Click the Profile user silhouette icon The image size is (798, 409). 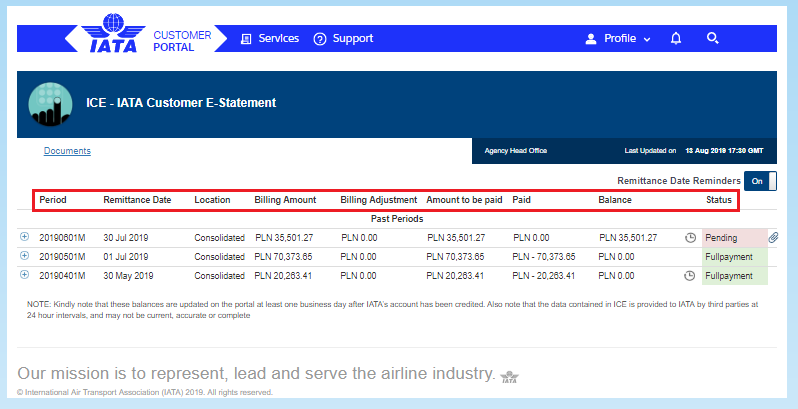pyautogui.click(x=591, y=39)
